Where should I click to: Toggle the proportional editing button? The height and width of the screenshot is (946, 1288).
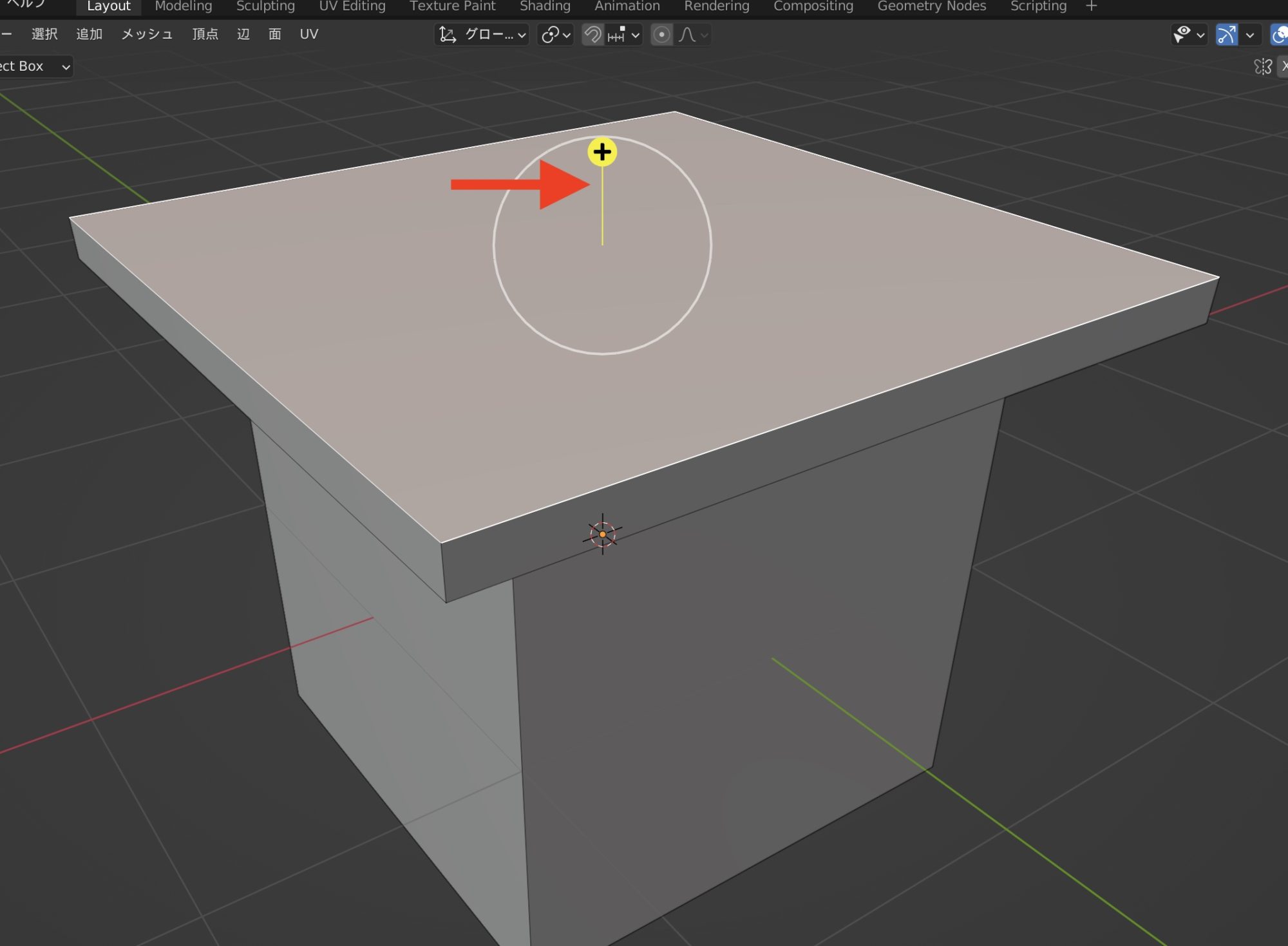point(661,35)
